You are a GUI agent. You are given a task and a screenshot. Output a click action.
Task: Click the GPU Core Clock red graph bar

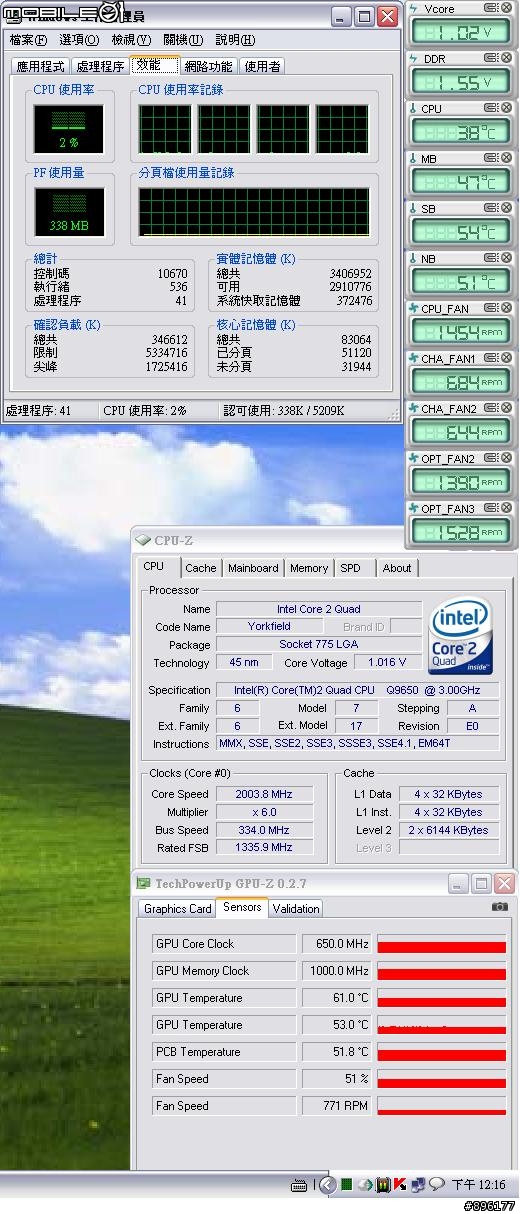point(441,945)
